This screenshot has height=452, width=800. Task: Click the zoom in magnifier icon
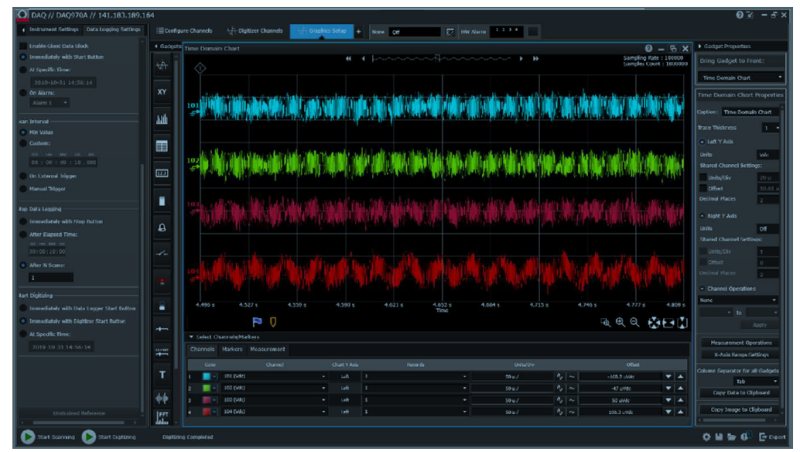tap(620, 322)
